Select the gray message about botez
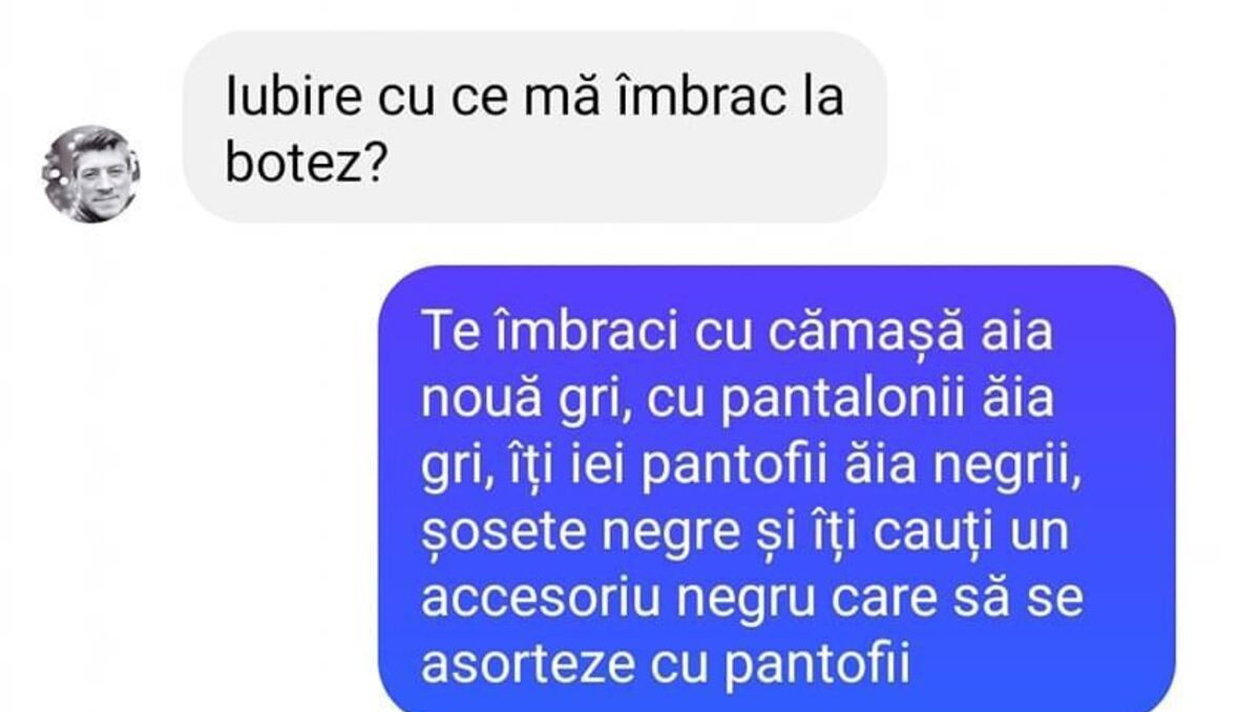Screen dimensions: 1260x712 pos(535,127)
